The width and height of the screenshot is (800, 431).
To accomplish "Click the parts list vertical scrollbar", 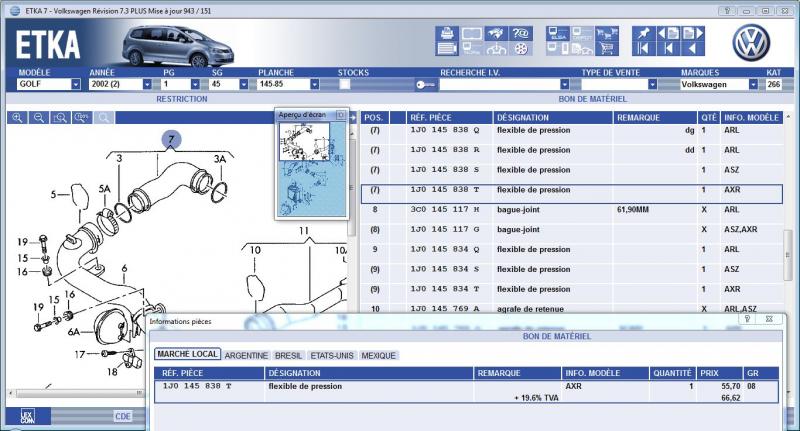I will click(x=788, y=257).
